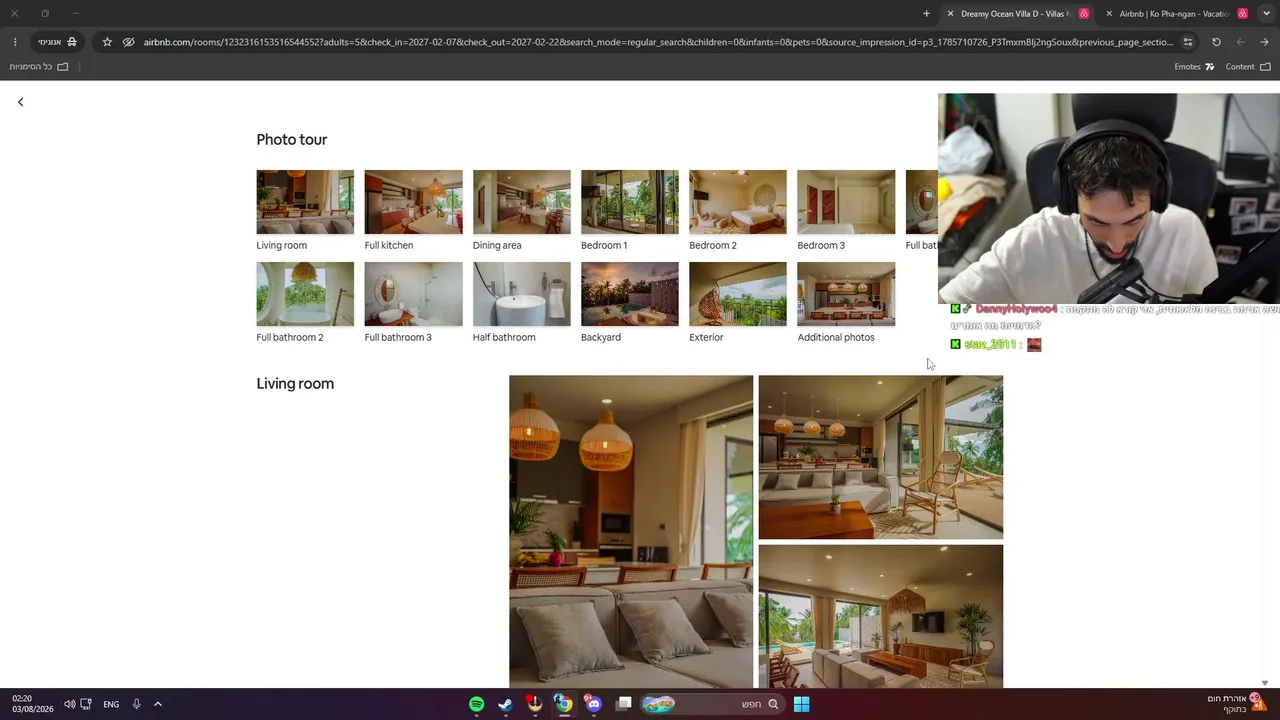Viewport: 1280px width, 720px height.
Task: Click the 'Living room' section heading
Action: (x=295, y=384)
